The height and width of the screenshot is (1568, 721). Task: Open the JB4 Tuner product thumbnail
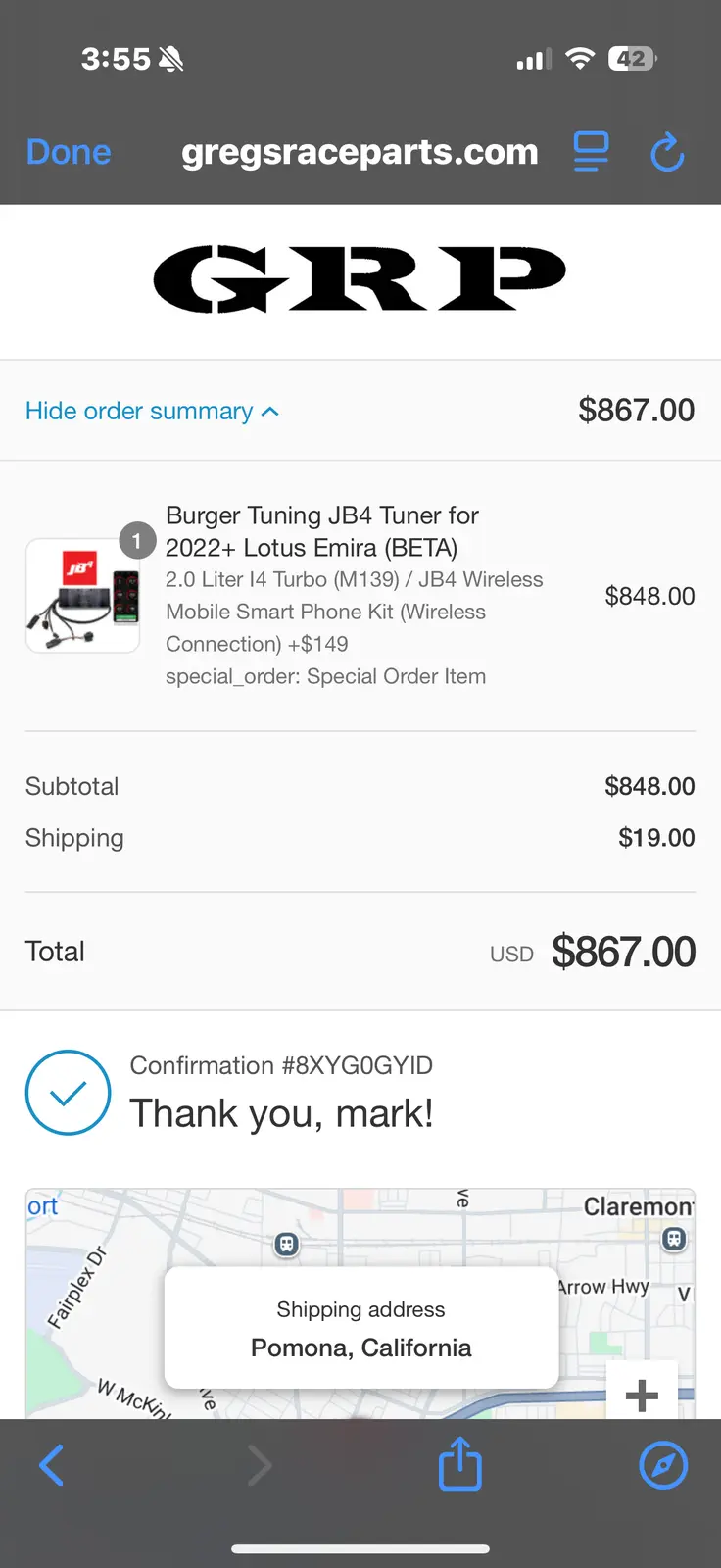83,595
